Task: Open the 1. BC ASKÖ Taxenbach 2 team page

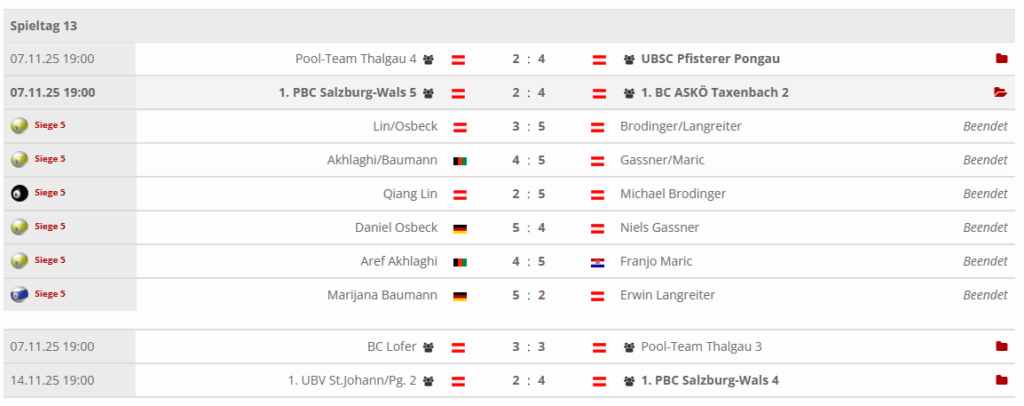Action: tap(715, 93)
